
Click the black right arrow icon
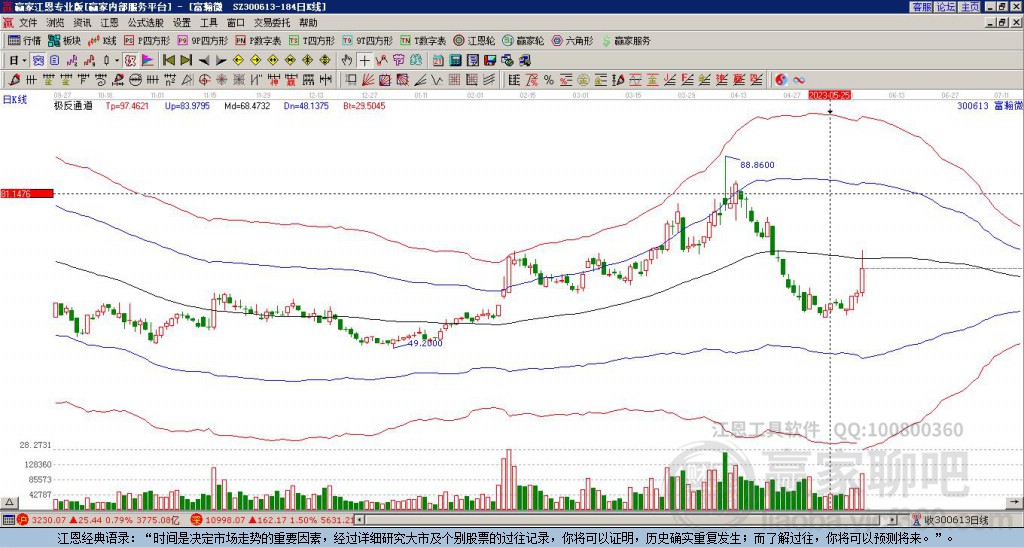pyautogui.click(x=221, y=61)
